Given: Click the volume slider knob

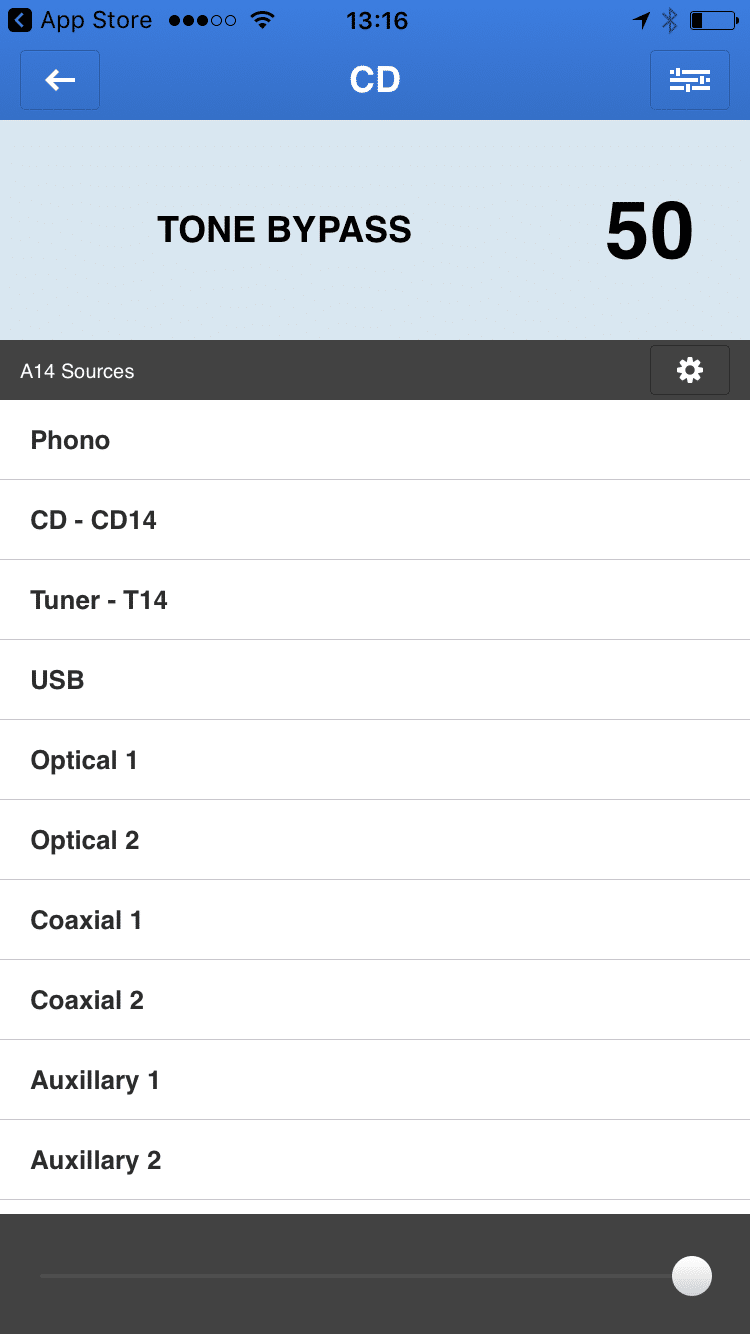Looking at the screenshot, I should point(692,1276).
